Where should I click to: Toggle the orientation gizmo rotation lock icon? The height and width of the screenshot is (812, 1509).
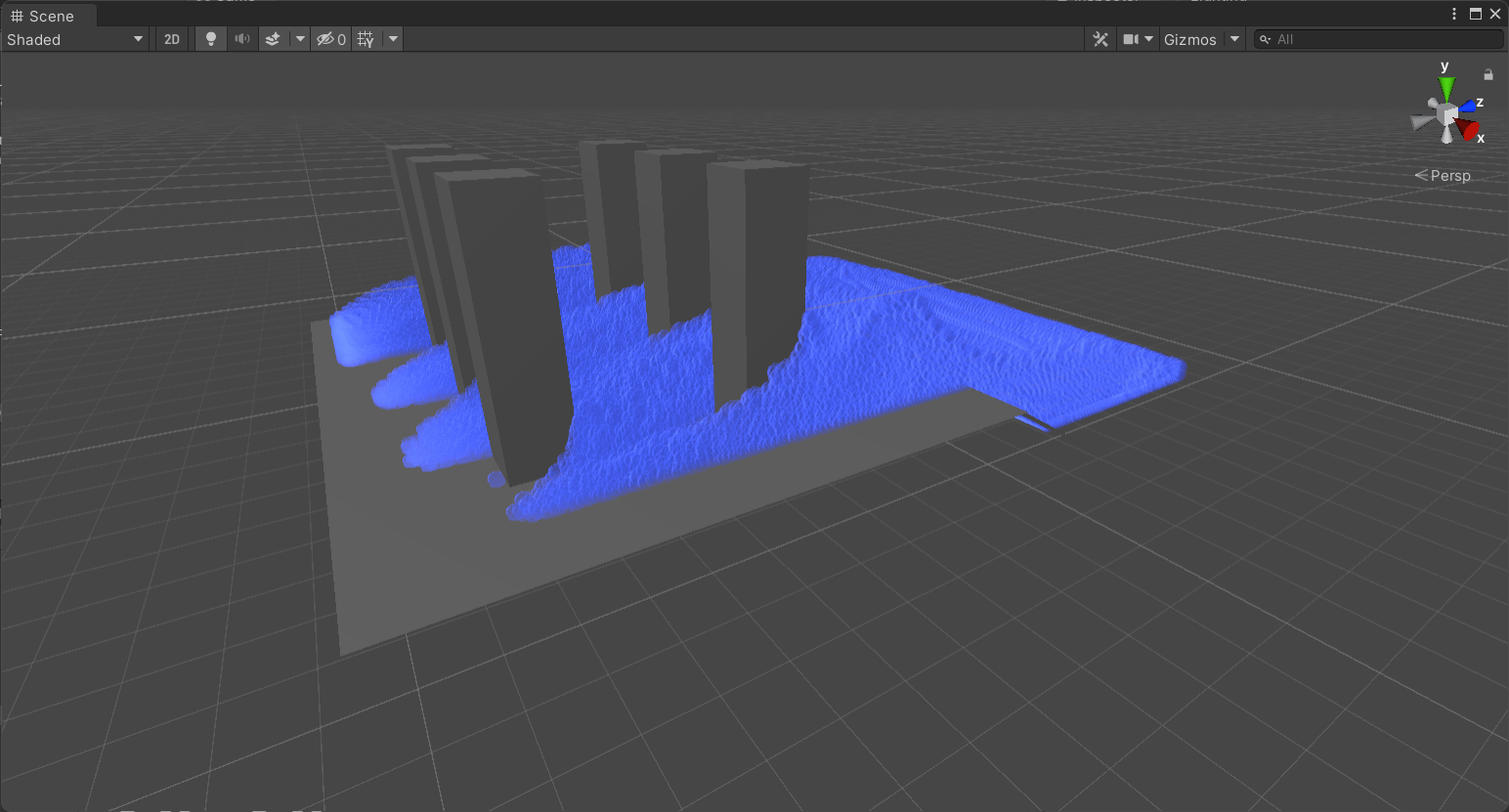(1488, 74)
